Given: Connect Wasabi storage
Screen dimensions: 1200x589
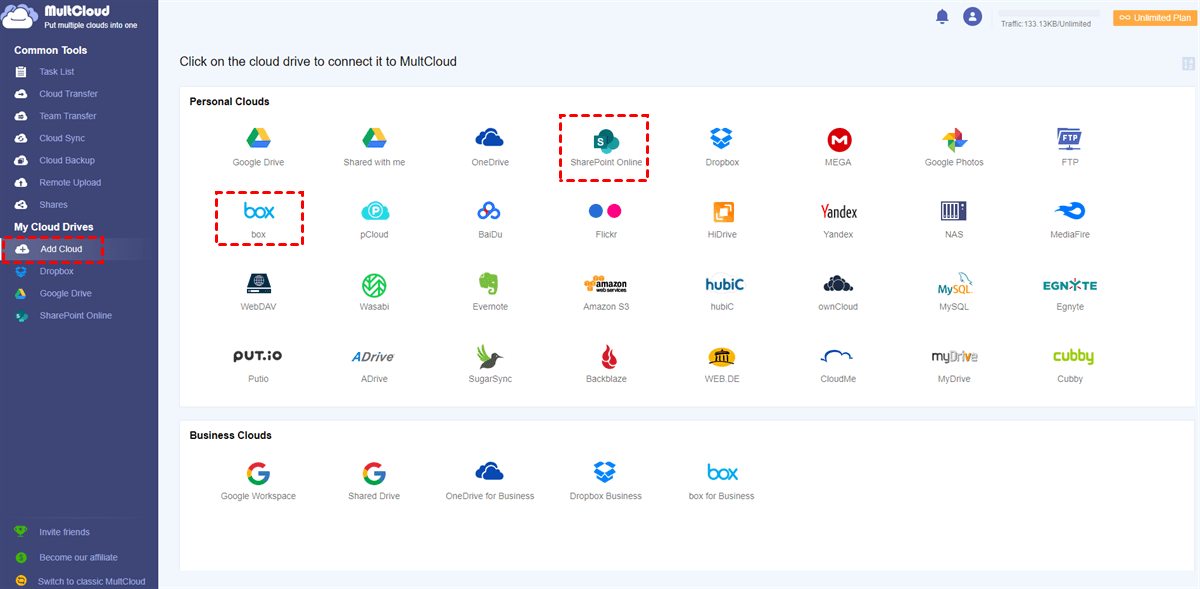Looking at the screenshot, I should pyautogui.click(x=374, y=291).
